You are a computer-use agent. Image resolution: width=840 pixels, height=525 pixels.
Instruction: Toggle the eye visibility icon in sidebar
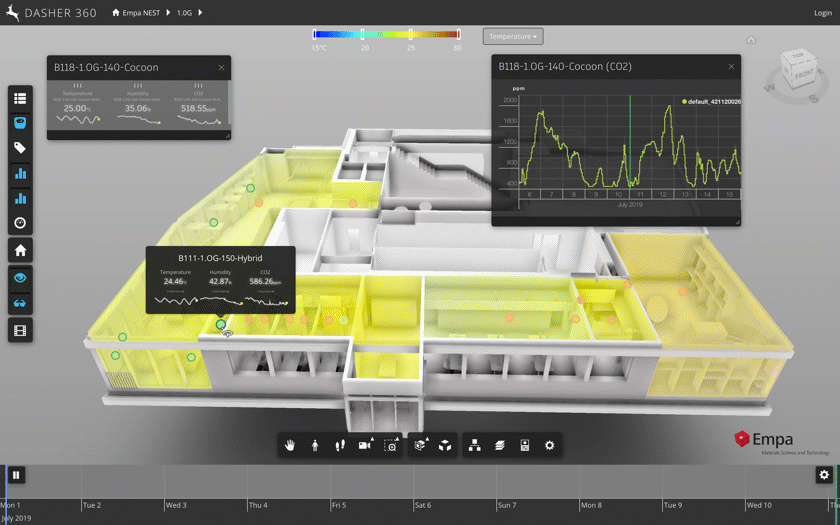[x=20, y=278]
